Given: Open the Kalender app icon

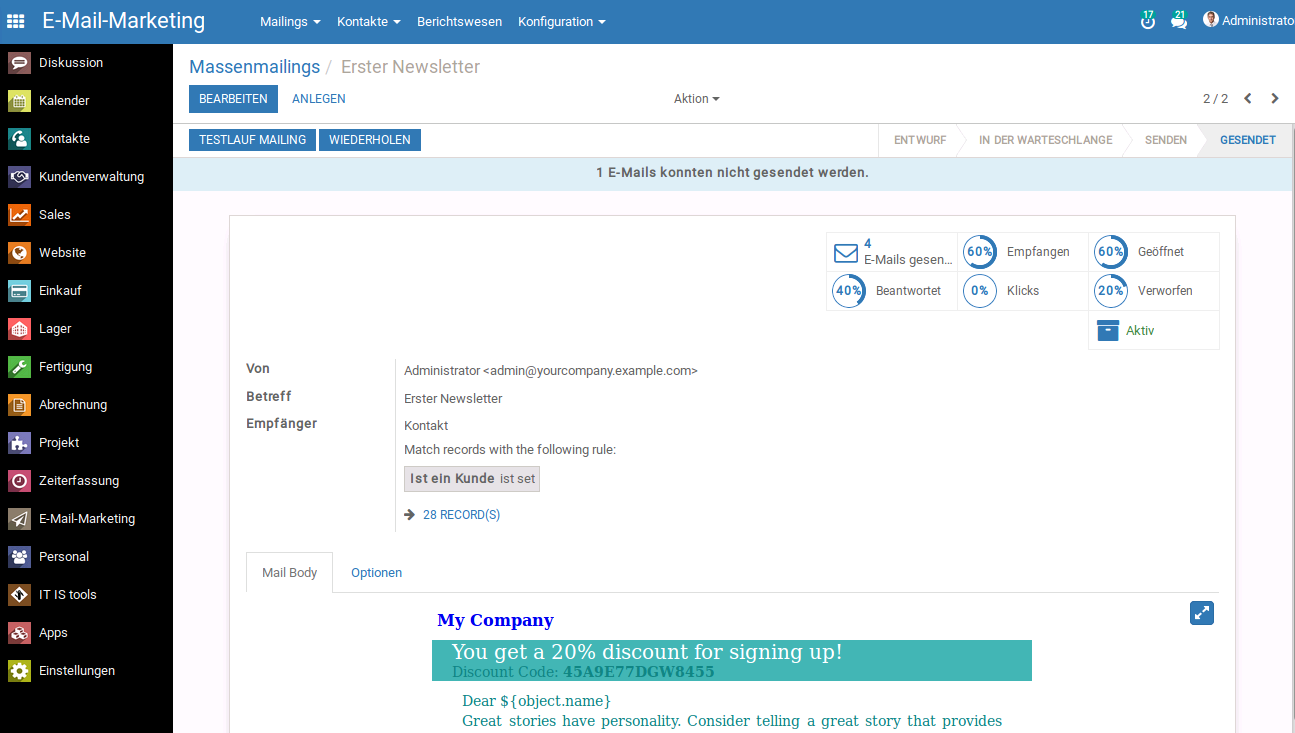Looking at the screenshot, I should (20, 101).
